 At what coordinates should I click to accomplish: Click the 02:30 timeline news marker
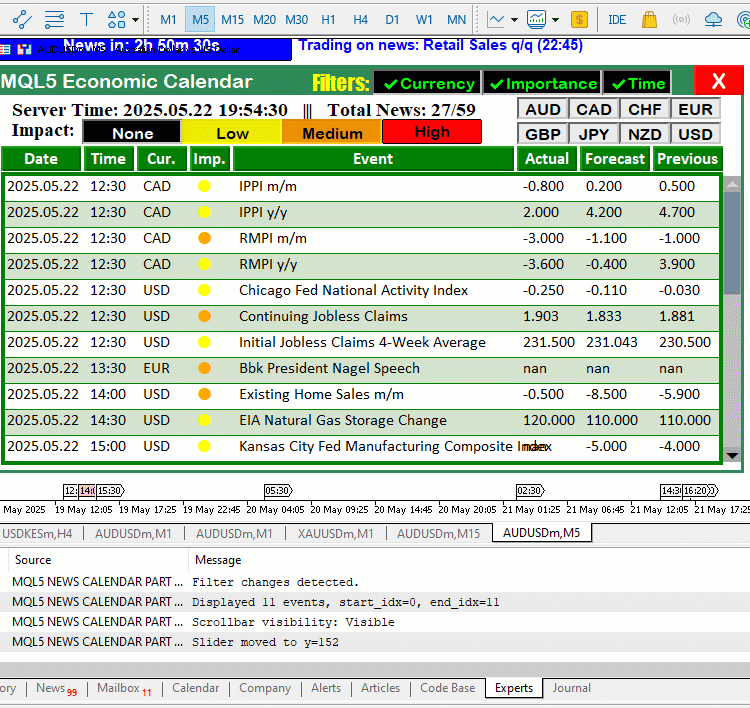(x=530, y=490)
